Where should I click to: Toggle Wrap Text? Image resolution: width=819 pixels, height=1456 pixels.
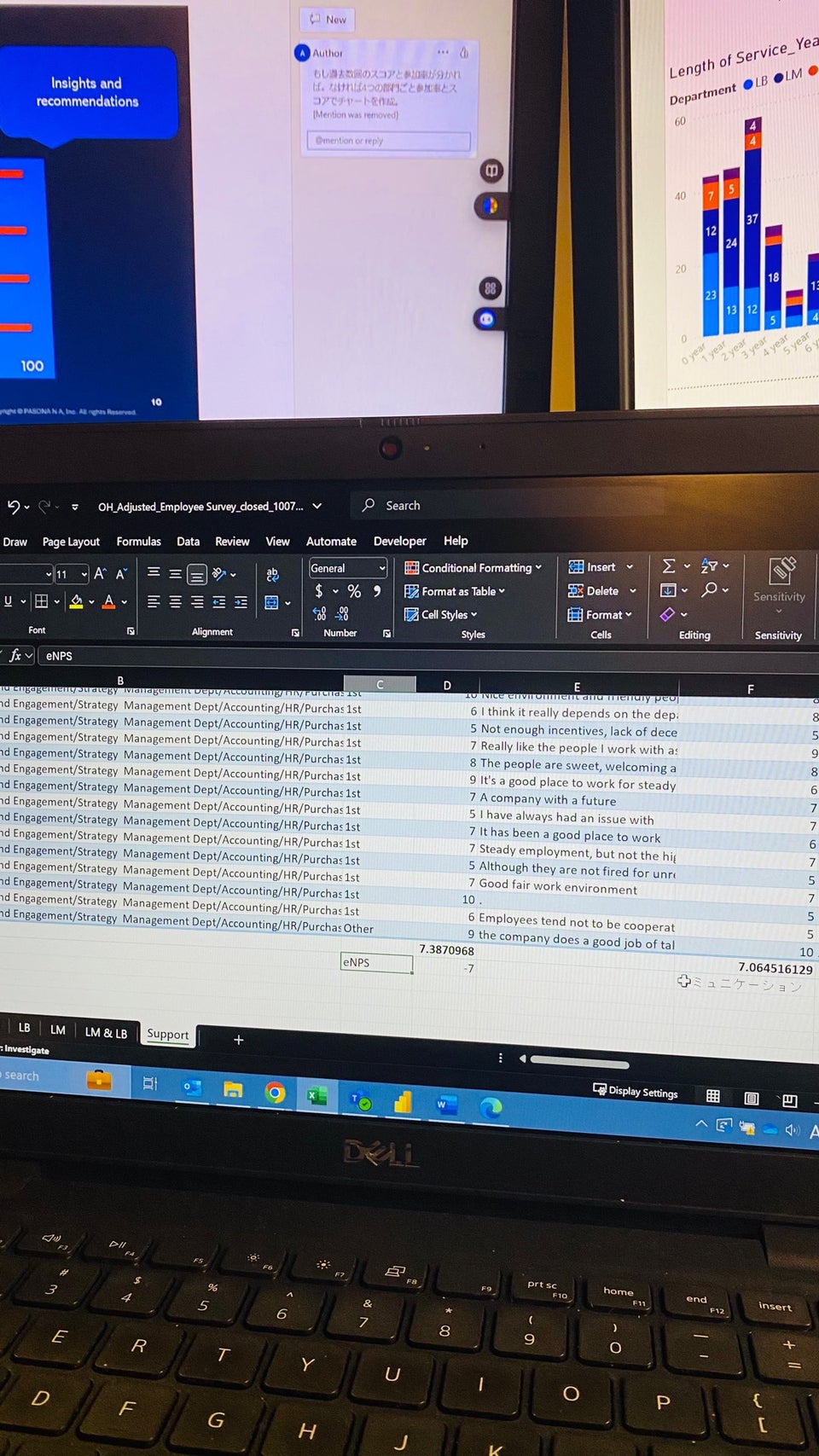tap(272, 575)
